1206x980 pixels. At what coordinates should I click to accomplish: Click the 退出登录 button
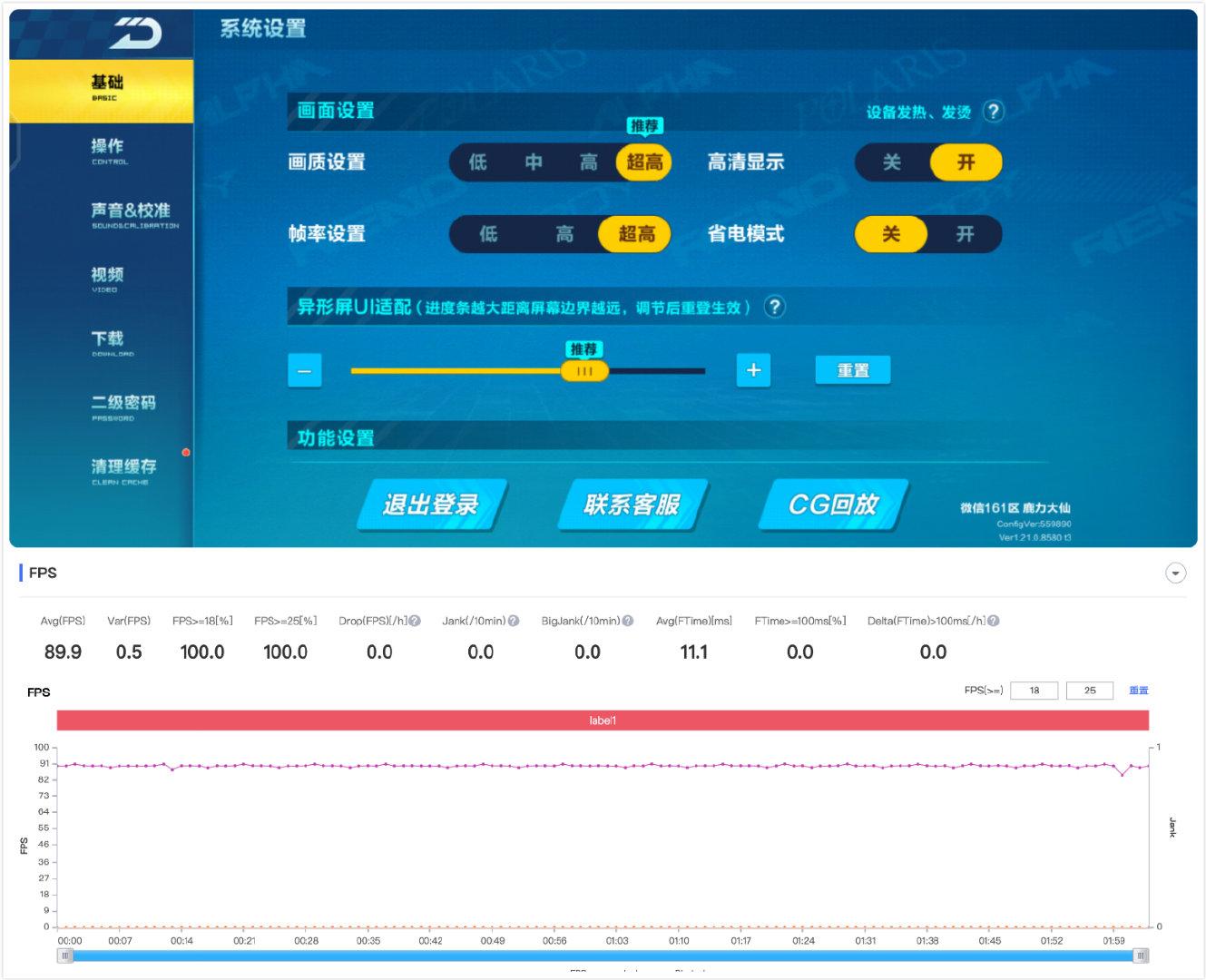click(430, 505)
